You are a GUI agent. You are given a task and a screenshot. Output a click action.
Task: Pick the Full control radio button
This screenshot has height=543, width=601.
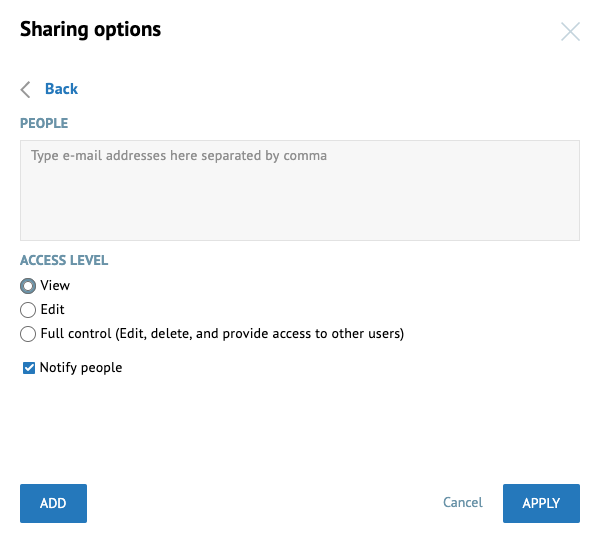pos(28,334)
